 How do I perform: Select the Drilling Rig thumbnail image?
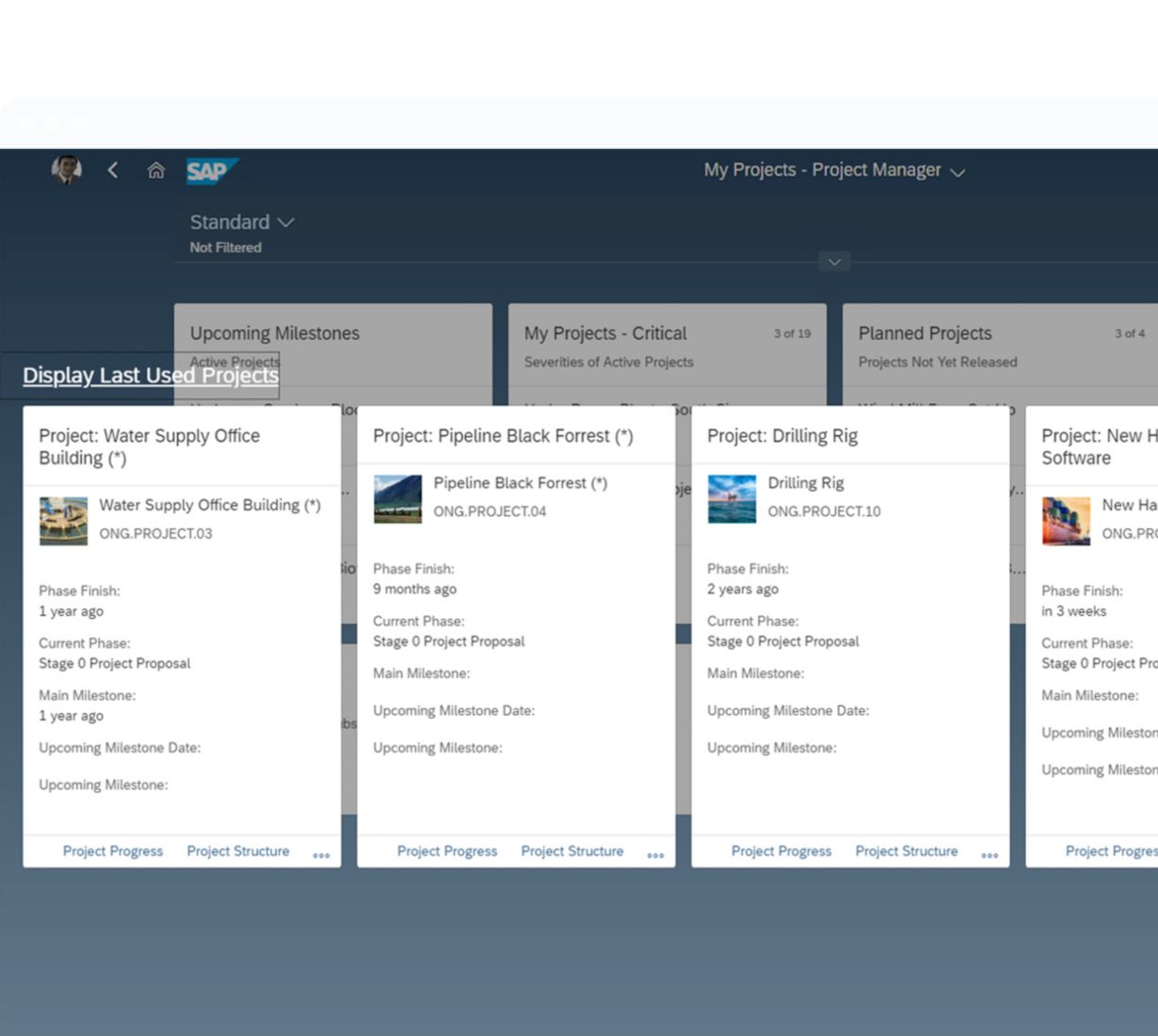click(x=732, y=498)
